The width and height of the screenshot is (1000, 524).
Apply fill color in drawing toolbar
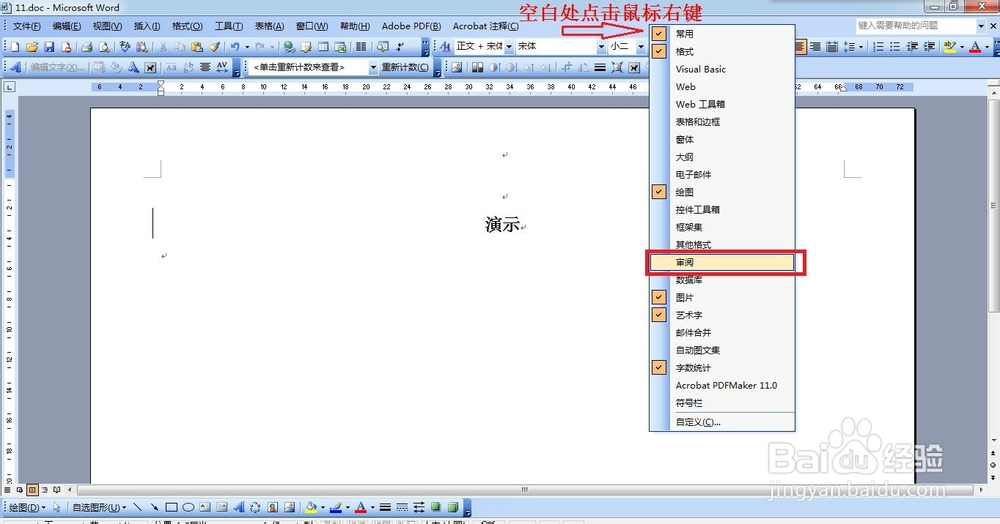click(311, 507)
